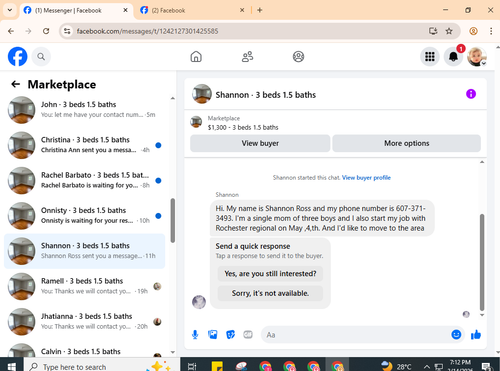Open Christina's 3 beds 1.5 baths chat
Image resolution: width=500 pixels, height=371 pixels.
85,145
